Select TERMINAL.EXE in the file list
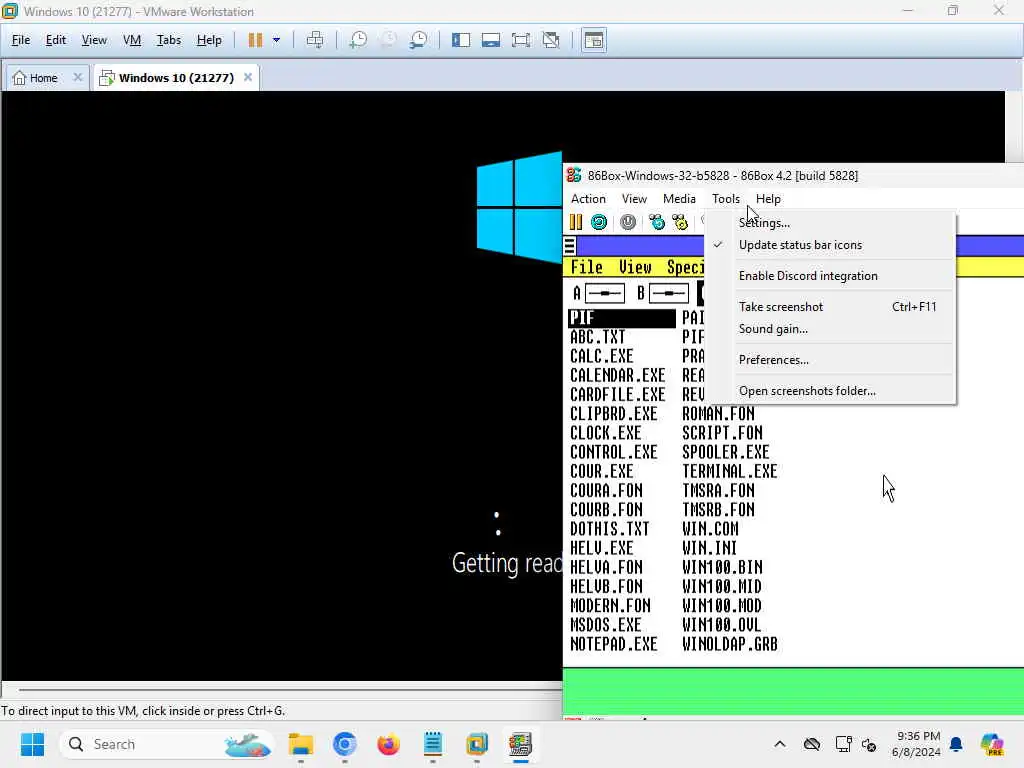Screen dimensions: 1024x768 click(729, 472)
